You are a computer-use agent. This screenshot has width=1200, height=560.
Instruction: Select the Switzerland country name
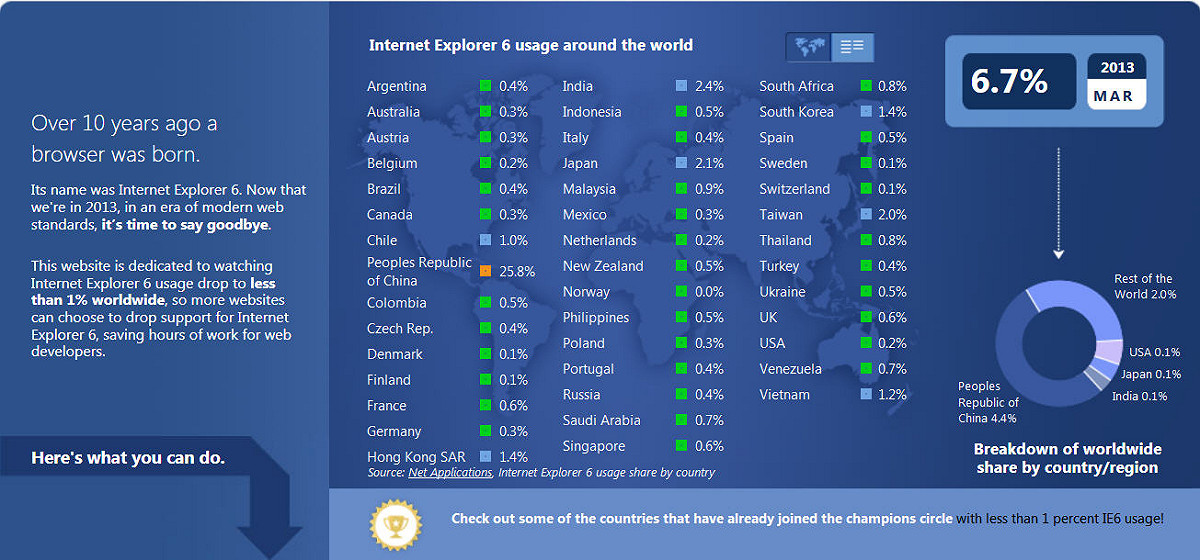795,189
